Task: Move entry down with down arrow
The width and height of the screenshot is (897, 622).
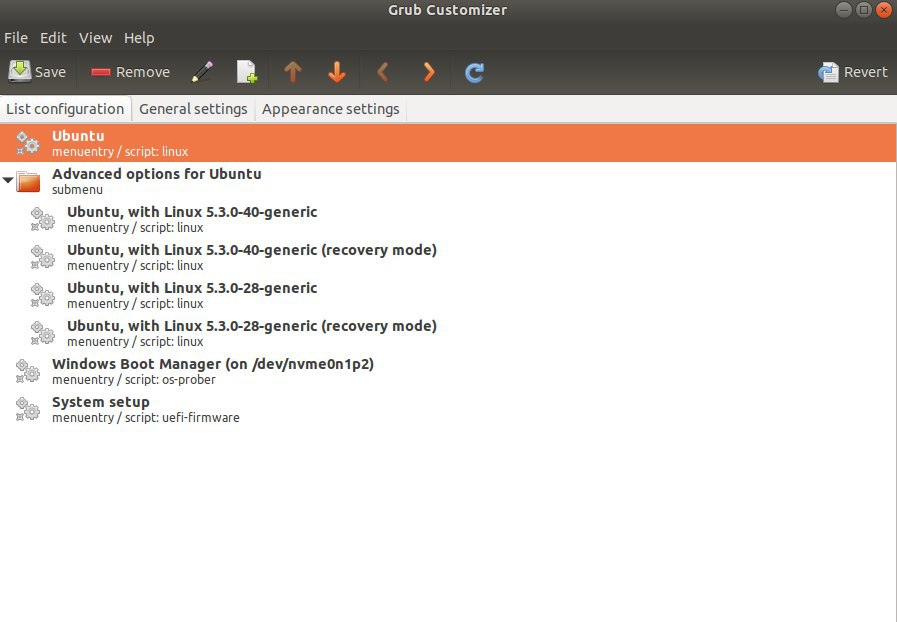Action: 337,72
